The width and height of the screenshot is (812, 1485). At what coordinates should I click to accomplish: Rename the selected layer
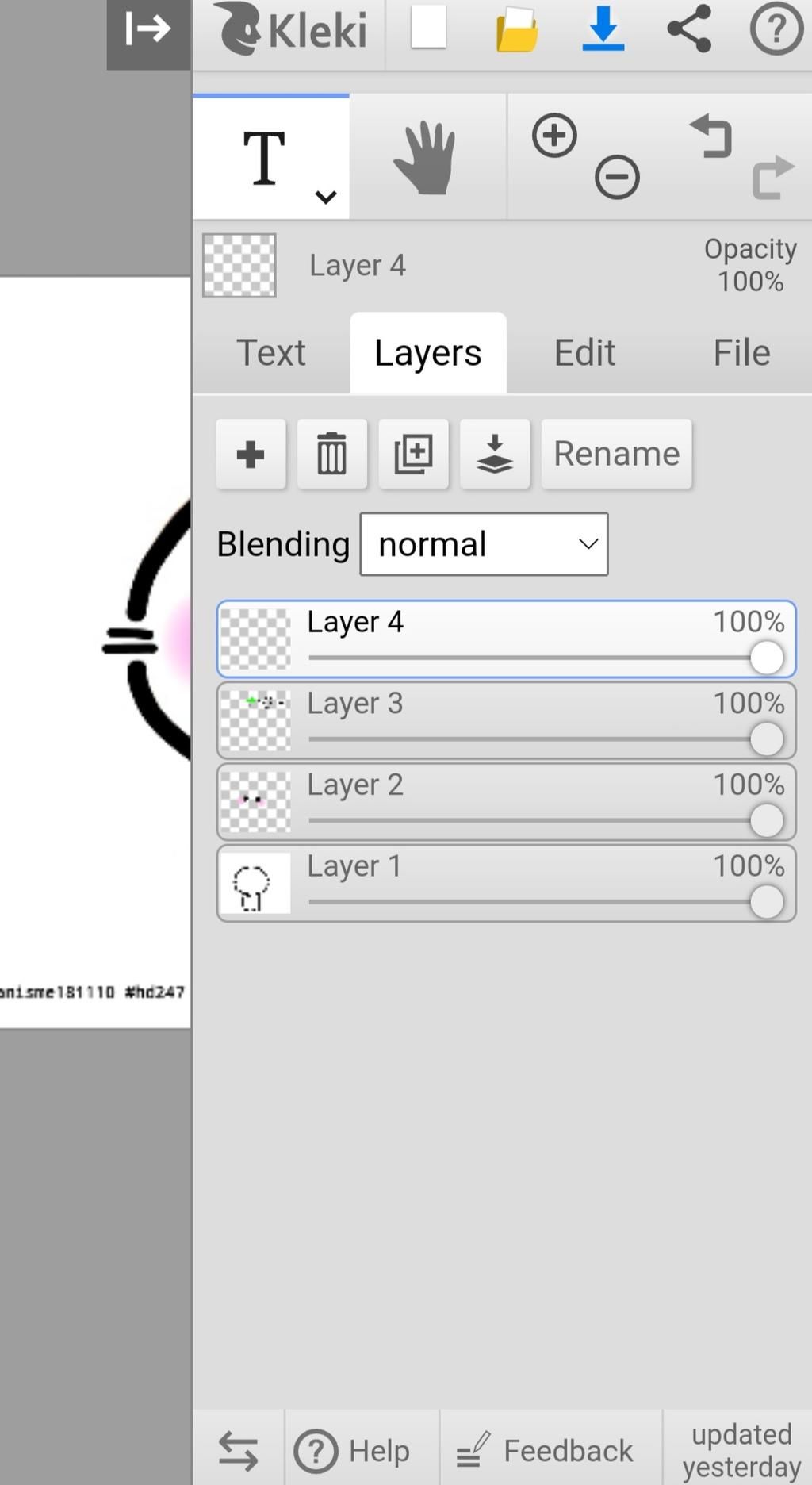[617, 454]
